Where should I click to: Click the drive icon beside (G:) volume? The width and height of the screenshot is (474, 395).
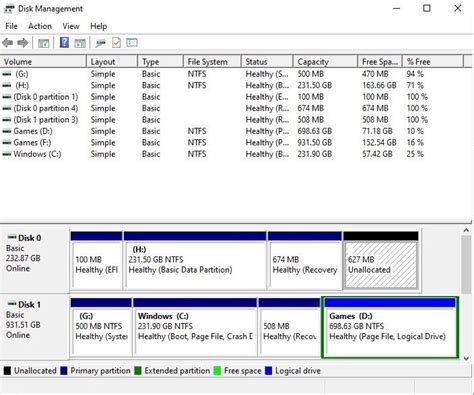[7, 74]
